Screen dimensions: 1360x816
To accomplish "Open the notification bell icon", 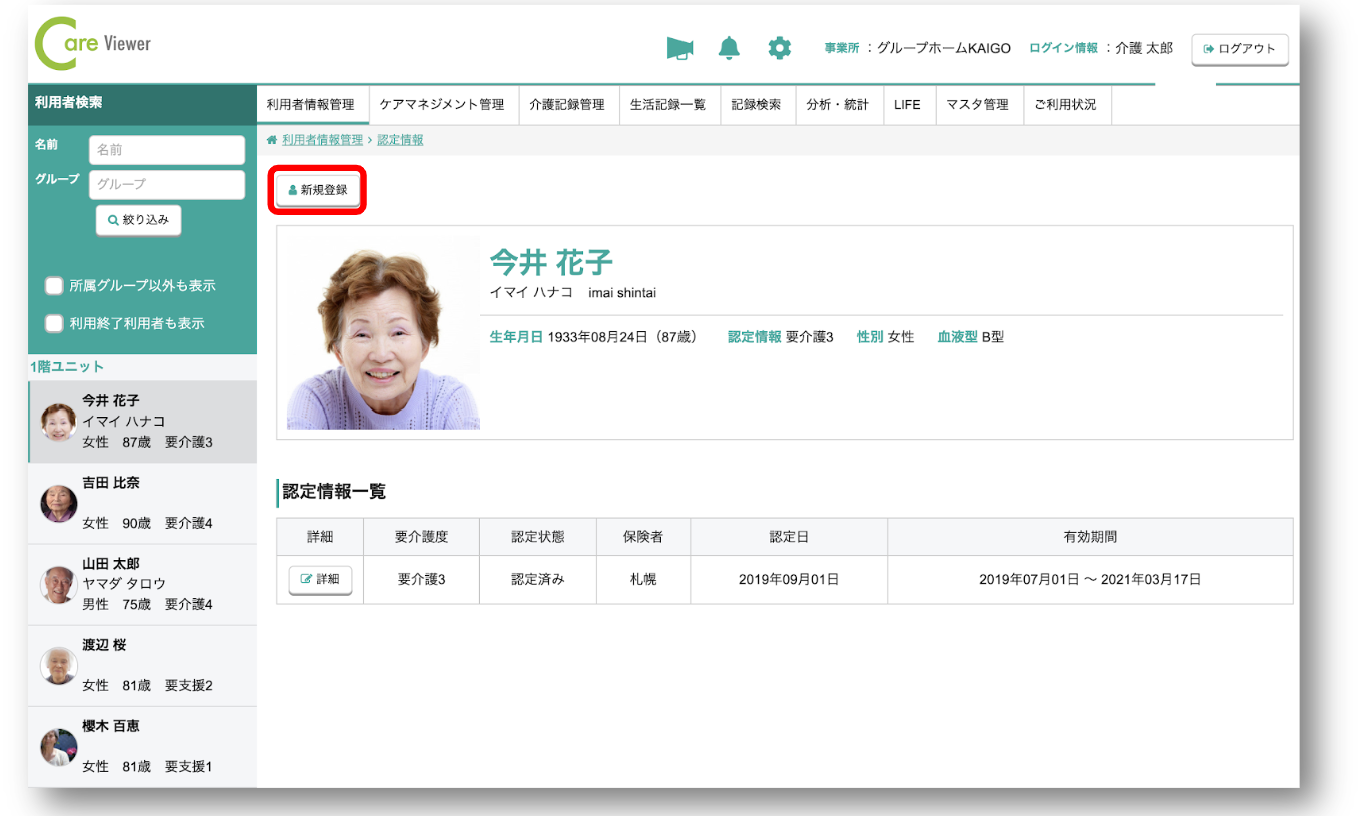I will [729, 48].
